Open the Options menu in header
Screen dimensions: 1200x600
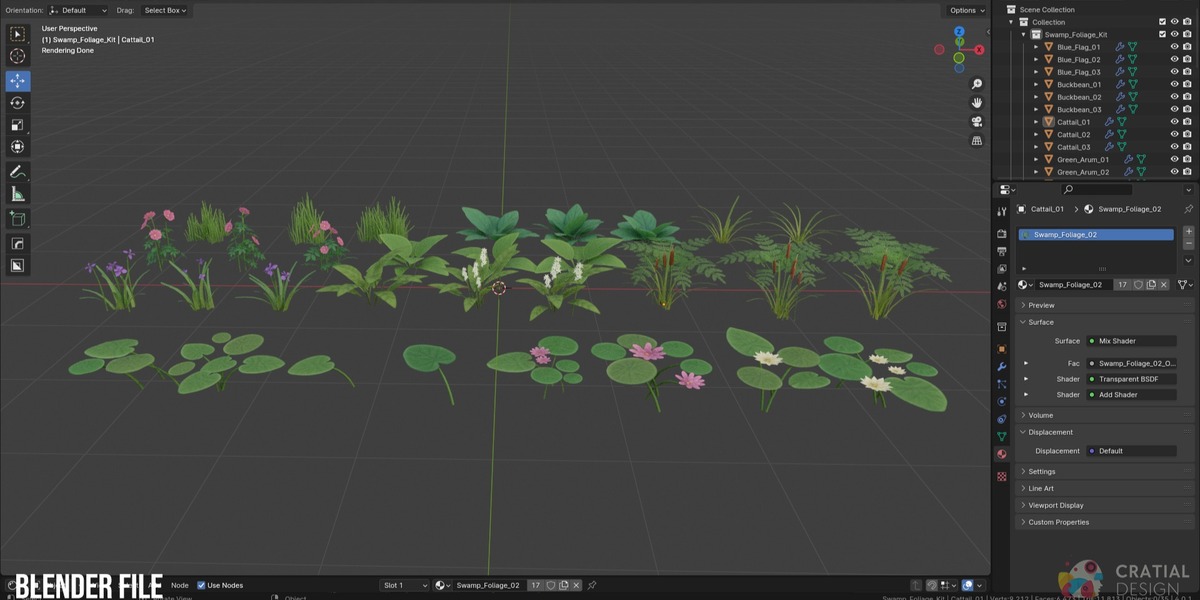[967, 10]
